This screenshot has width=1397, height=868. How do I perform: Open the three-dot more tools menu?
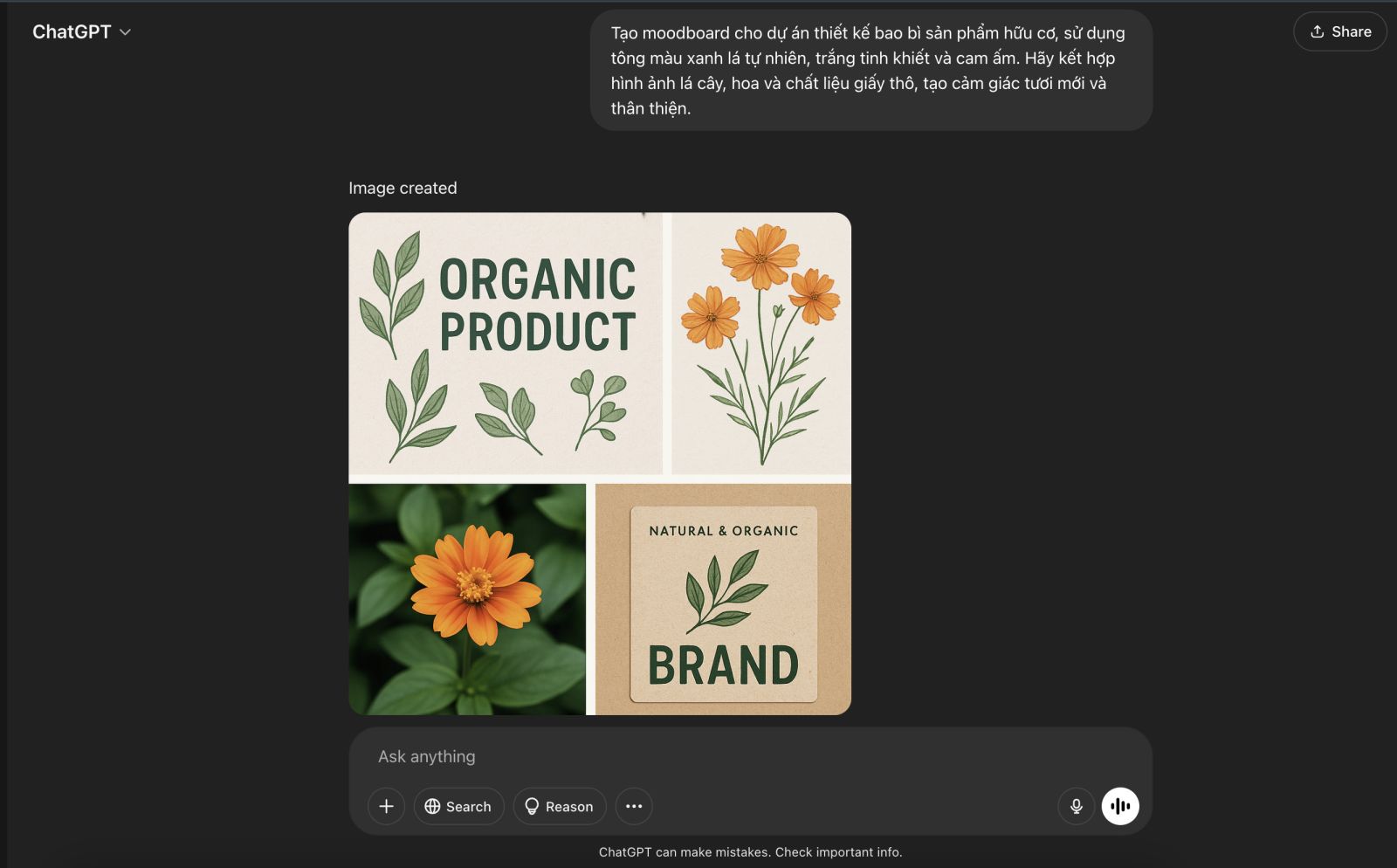pyautogui.click(x=634, y=806)
